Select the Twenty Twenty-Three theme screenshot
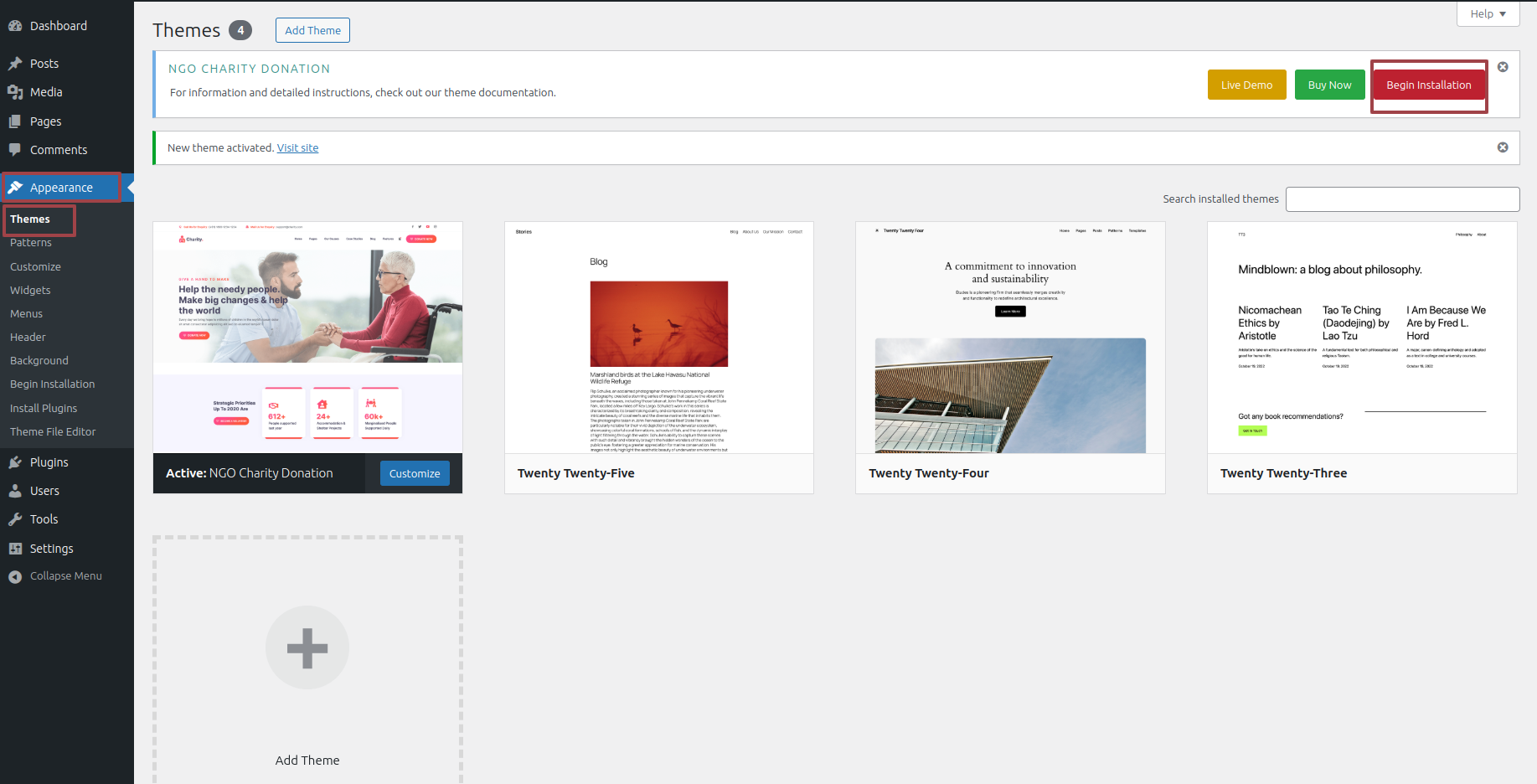Viewport: 1537px width, 784px height. coord(1362,338)
